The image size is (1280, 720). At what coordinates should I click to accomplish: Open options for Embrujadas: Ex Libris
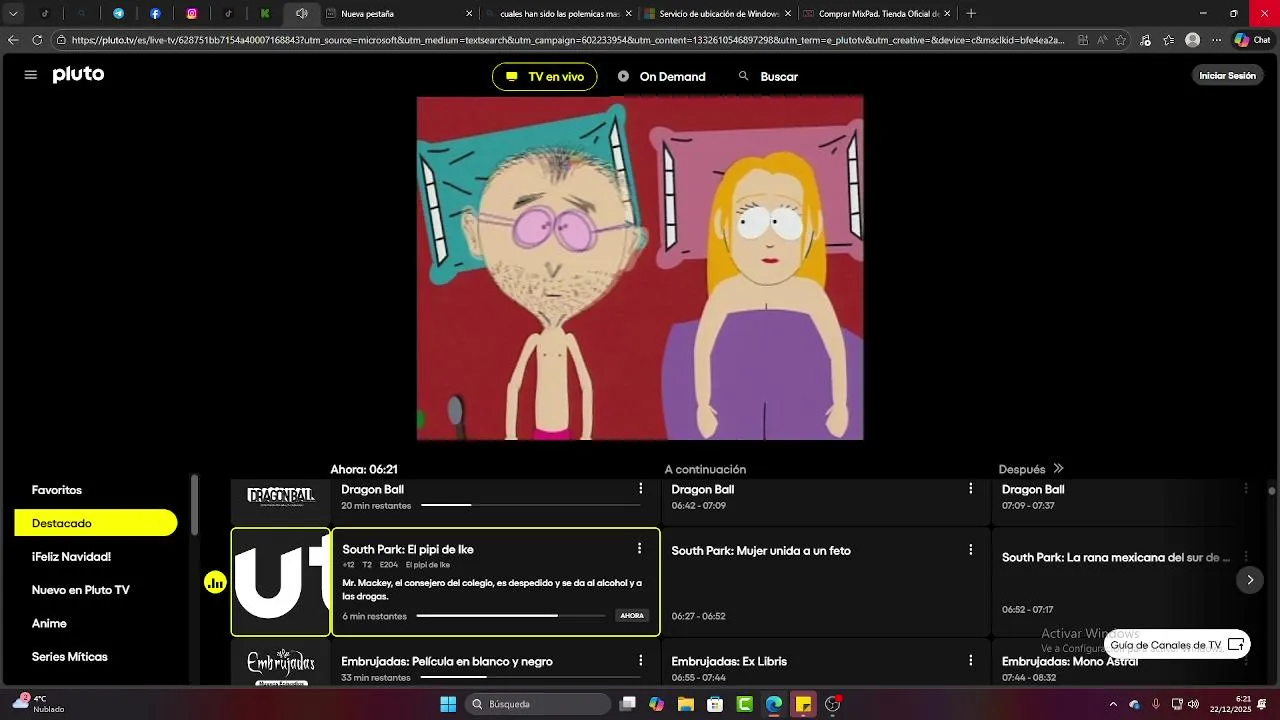point(970,661)
